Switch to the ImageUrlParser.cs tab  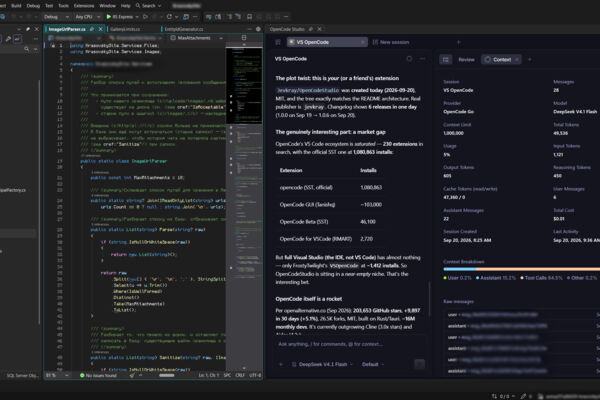pos(67,29)
